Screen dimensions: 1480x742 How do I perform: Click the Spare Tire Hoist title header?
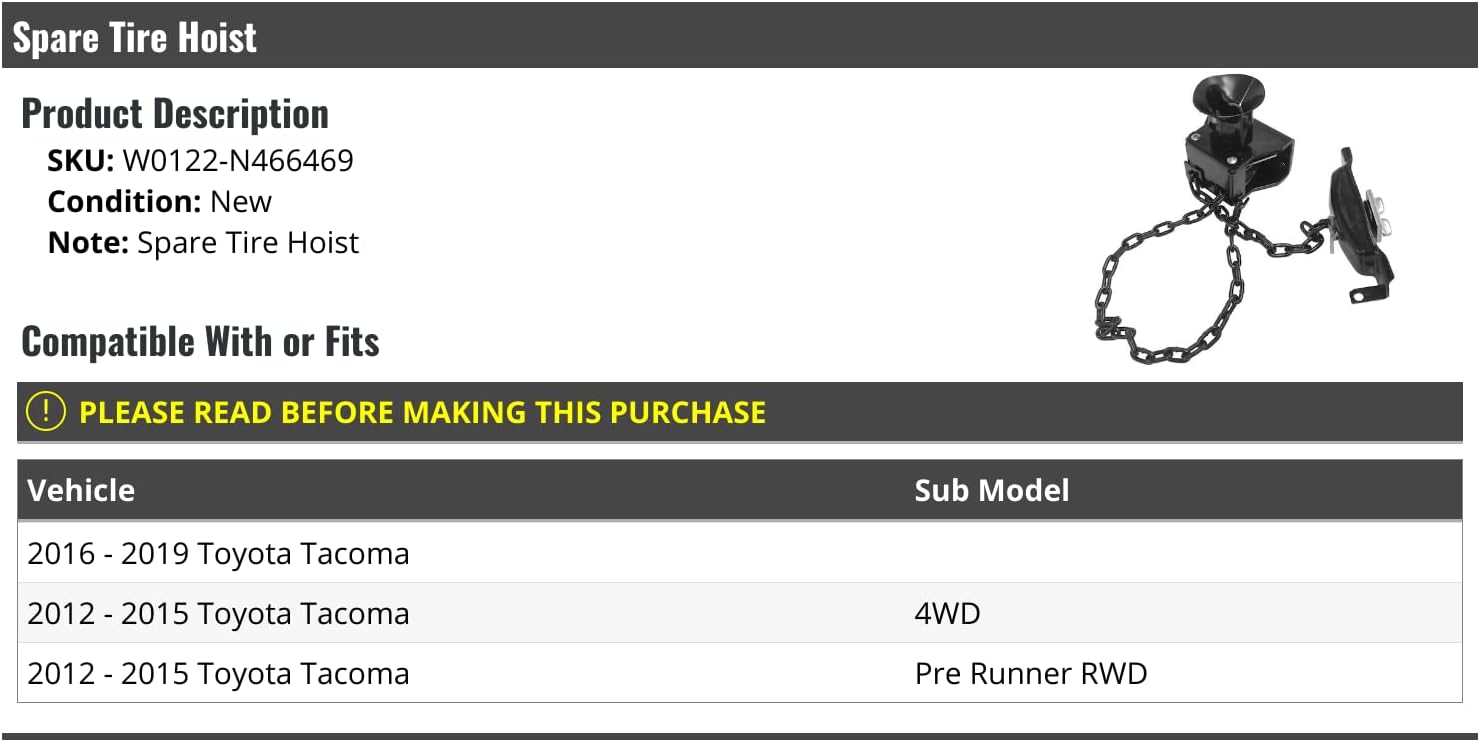[x=135, y=38]
